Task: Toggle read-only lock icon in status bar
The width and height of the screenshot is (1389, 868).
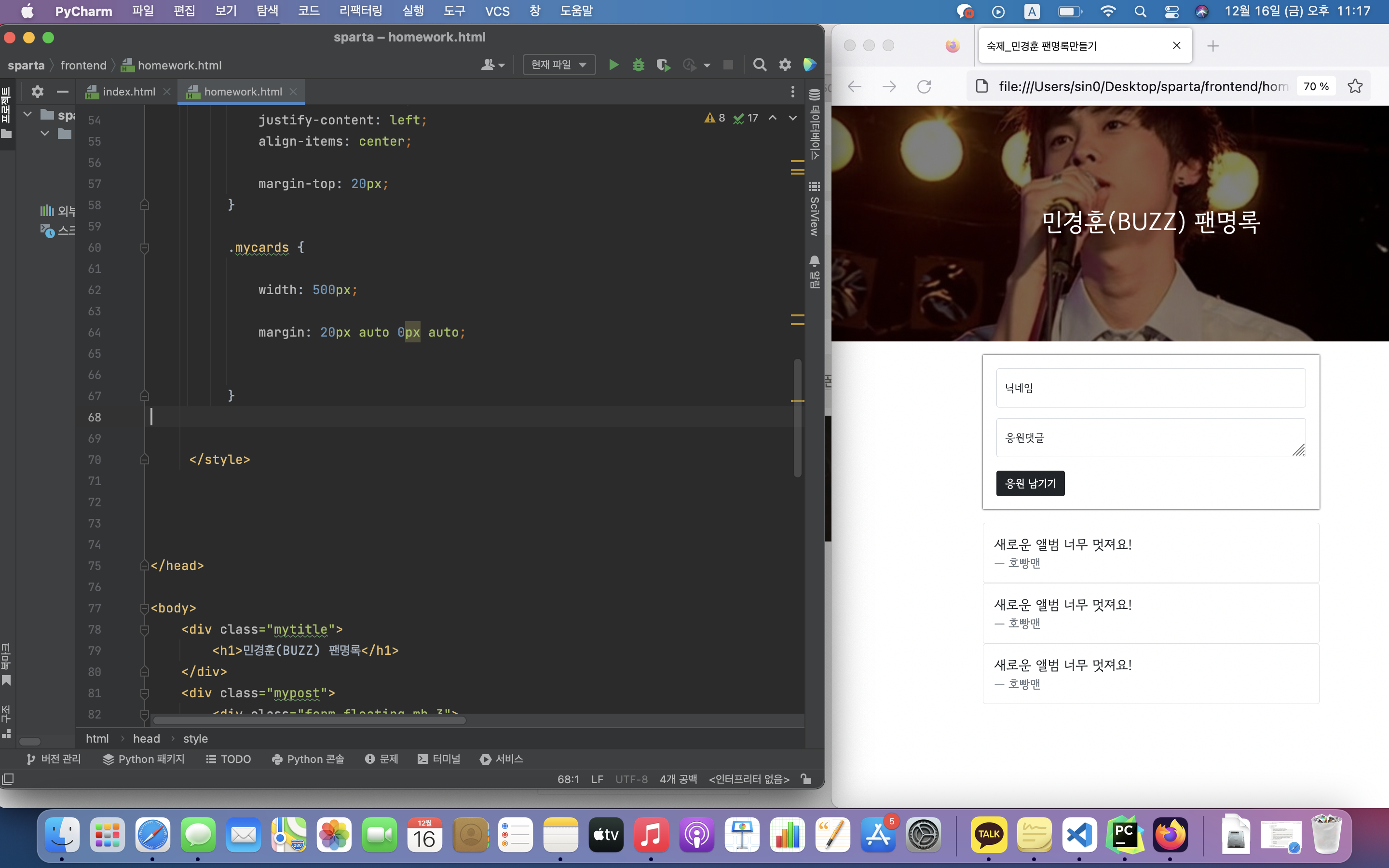Action: [x=806, y=779]
